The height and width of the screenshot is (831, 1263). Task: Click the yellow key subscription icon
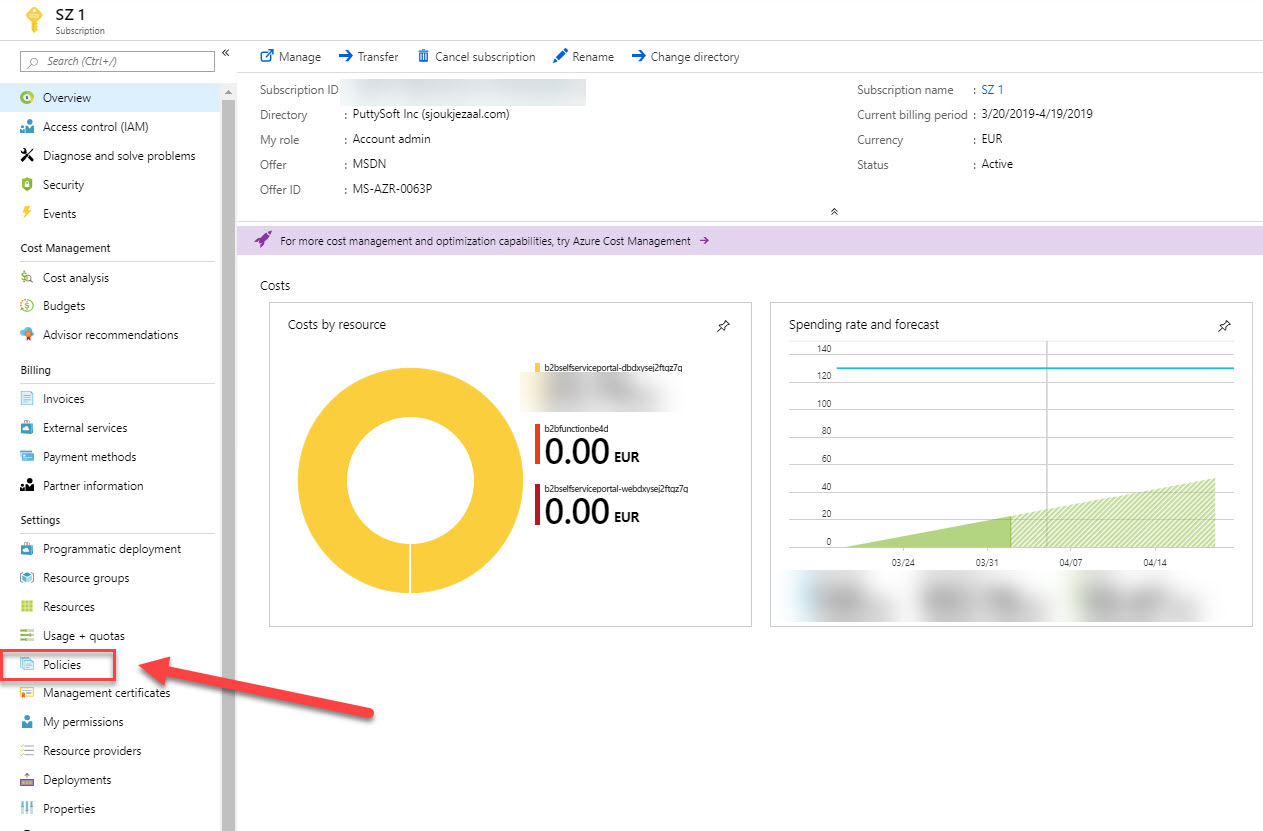[x=32, y=18]
